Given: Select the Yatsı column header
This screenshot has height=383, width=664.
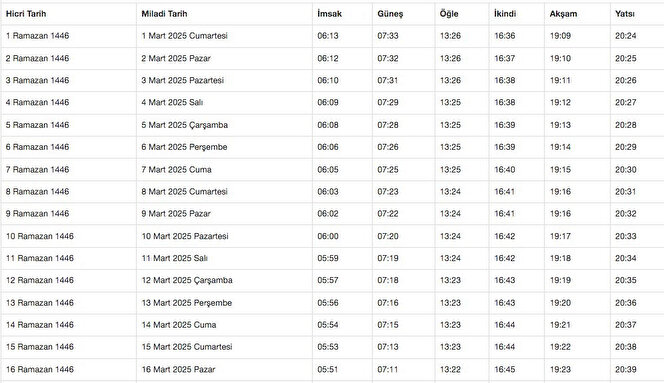Looking at the screenshot, I should coord(625,14).
